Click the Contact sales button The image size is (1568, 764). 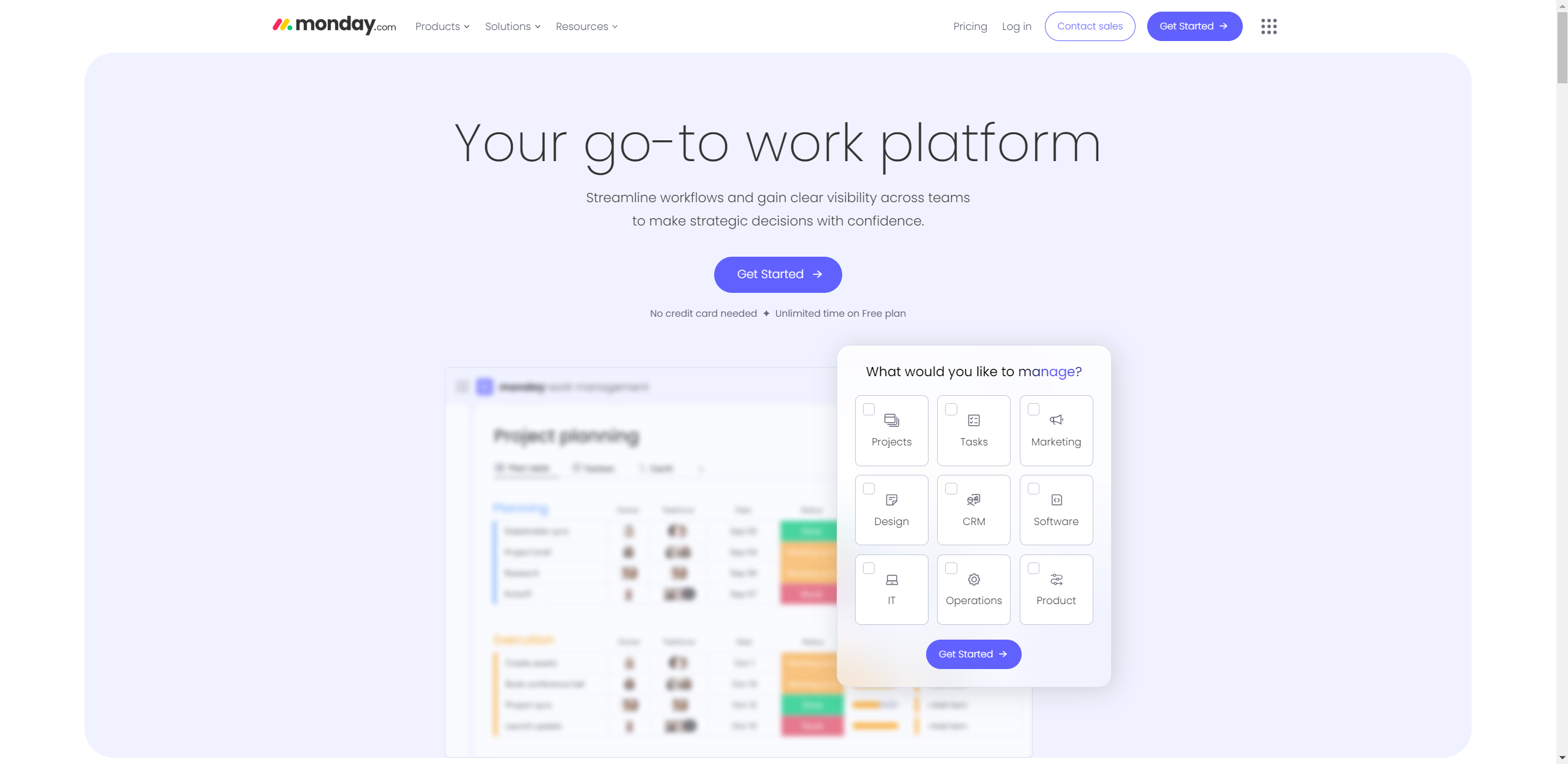1089,26
